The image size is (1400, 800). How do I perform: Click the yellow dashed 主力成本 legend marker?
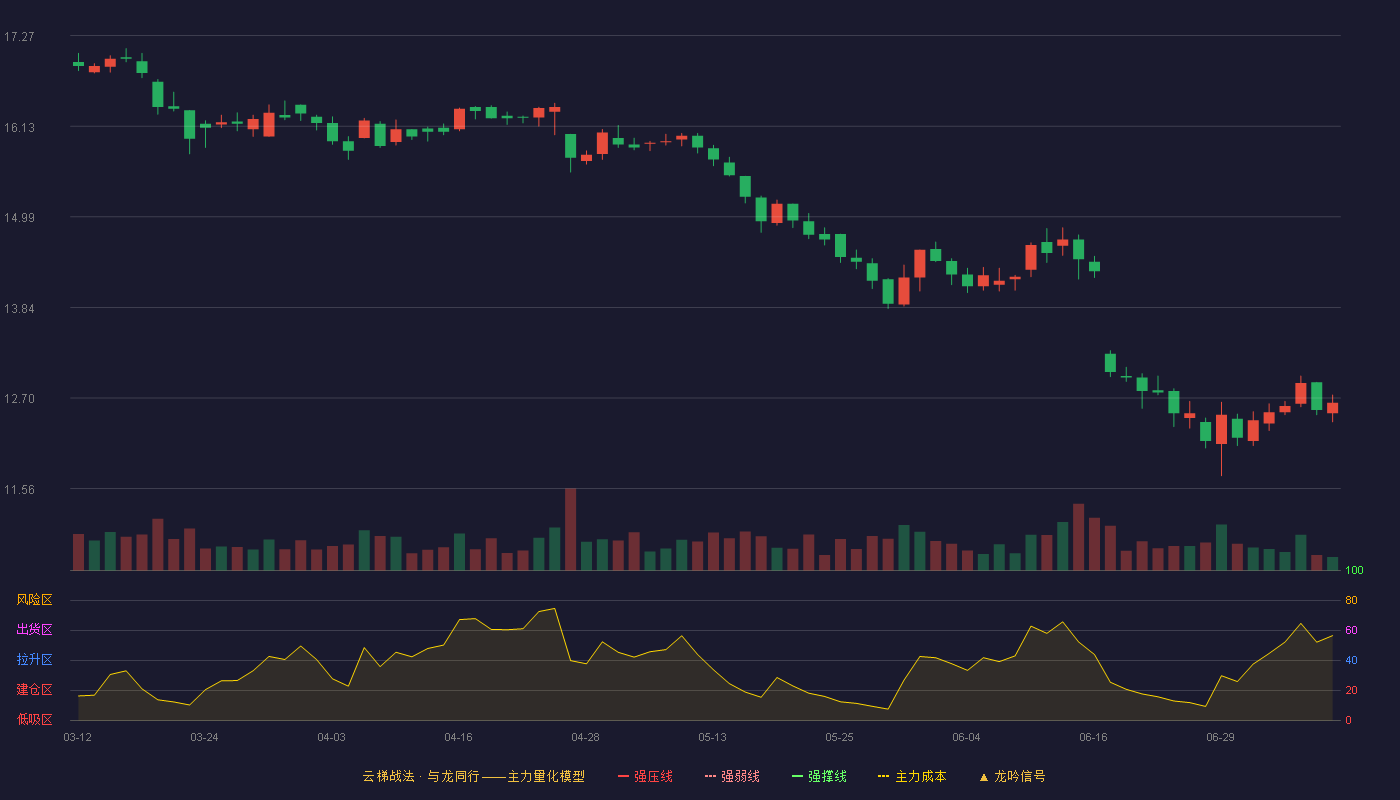[884, 776]
